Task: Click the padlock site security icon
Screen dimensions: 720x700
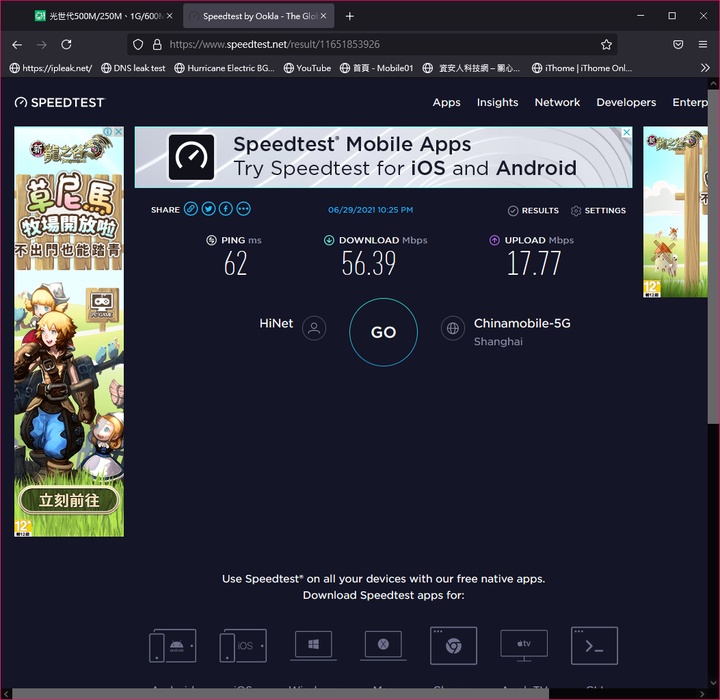Action: coord(157,45)
